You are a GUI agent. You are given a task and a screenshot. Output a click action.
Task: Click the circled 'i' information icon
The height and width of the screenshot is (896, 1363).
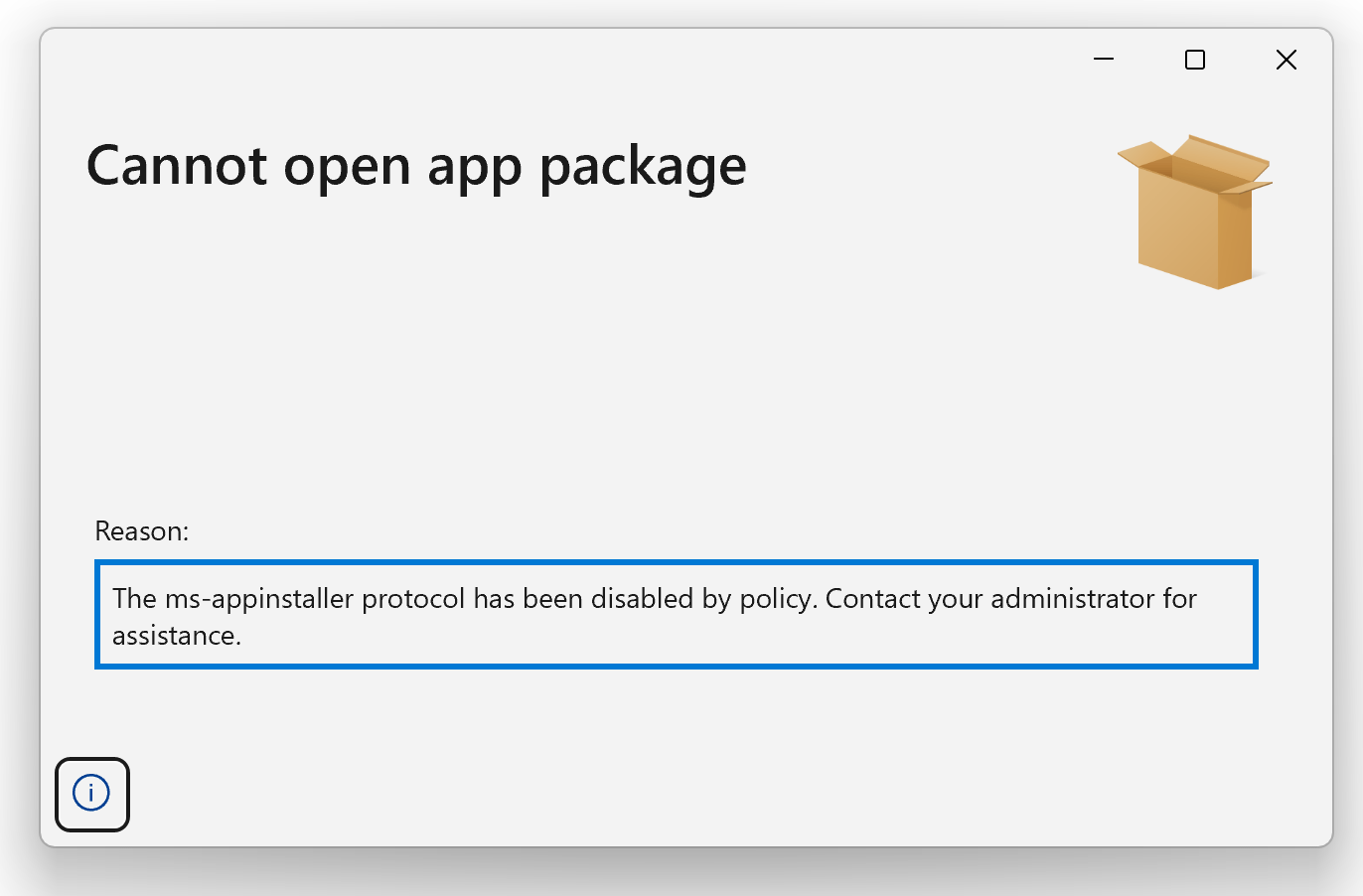click(x=91, y=793)
